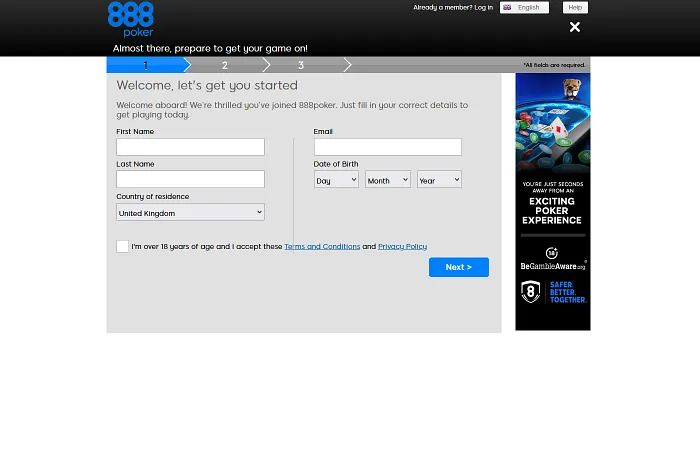The width and height of the screenshot is (700, 453).
Task: Click the BeGambleAware.org logo
Action: coord(553,266)
